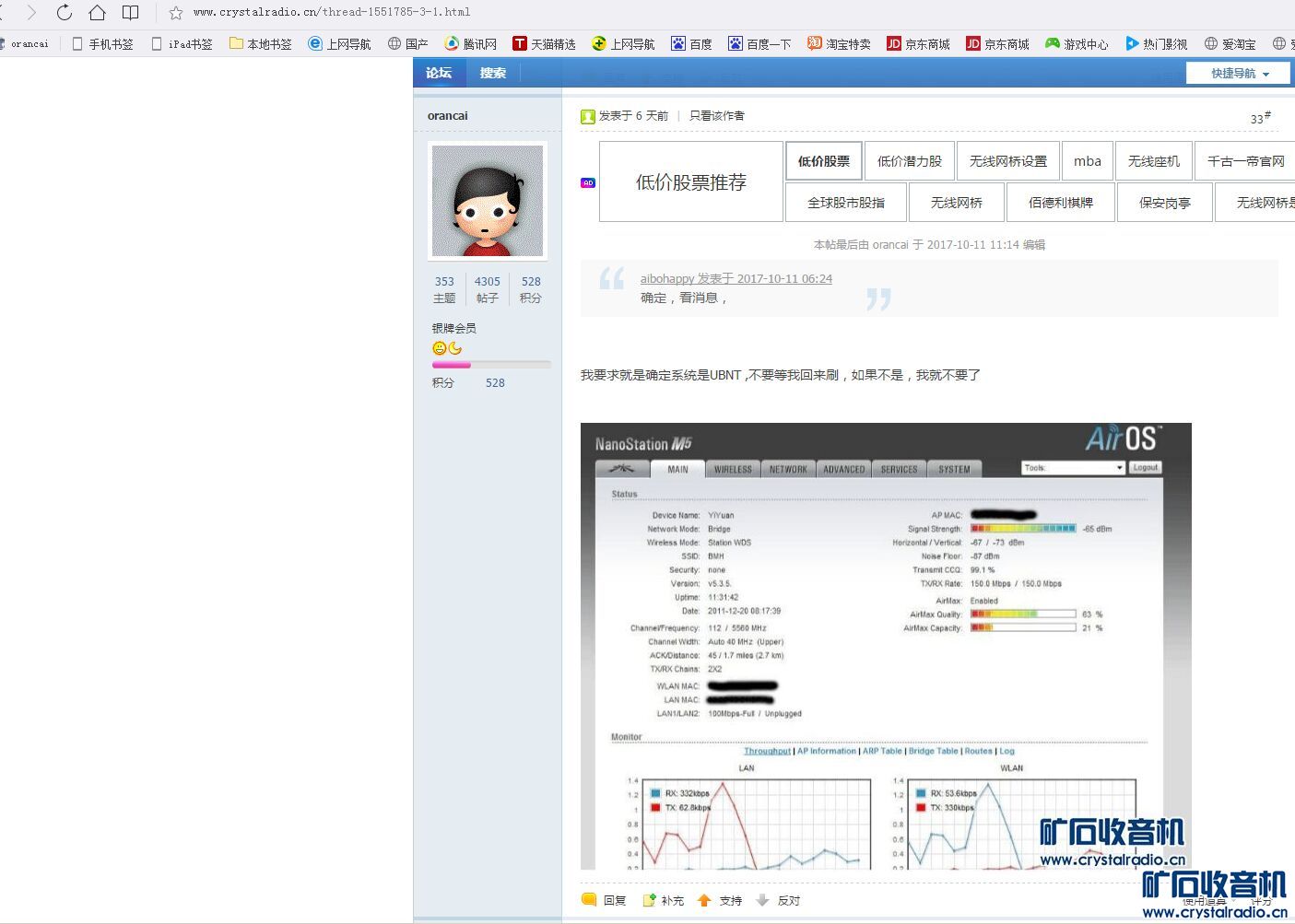Open the 淘宝特卖 bookmark
Screen dimensions: 1295x924
pos(840,43)
